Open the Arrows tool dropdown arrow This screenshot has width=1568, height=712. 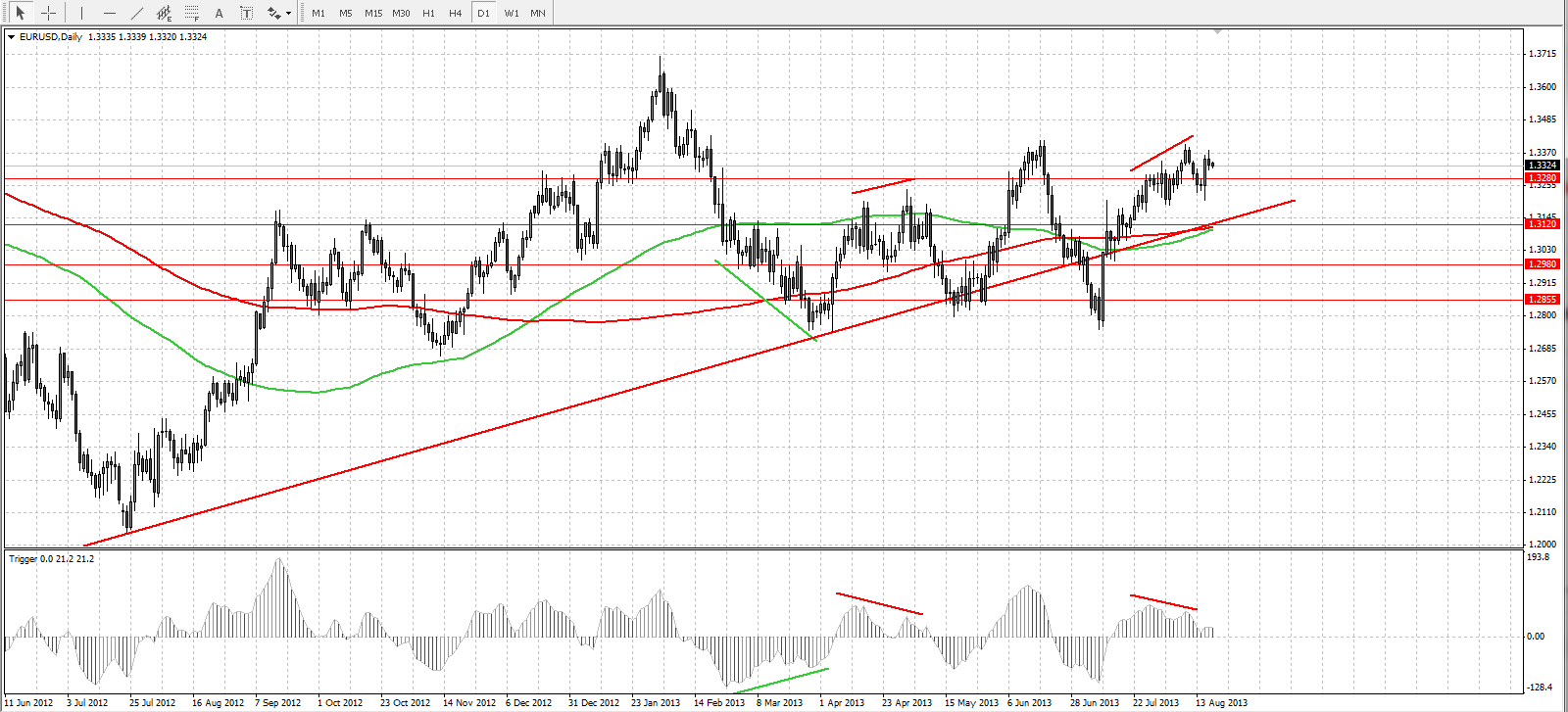tap(290, 14)
